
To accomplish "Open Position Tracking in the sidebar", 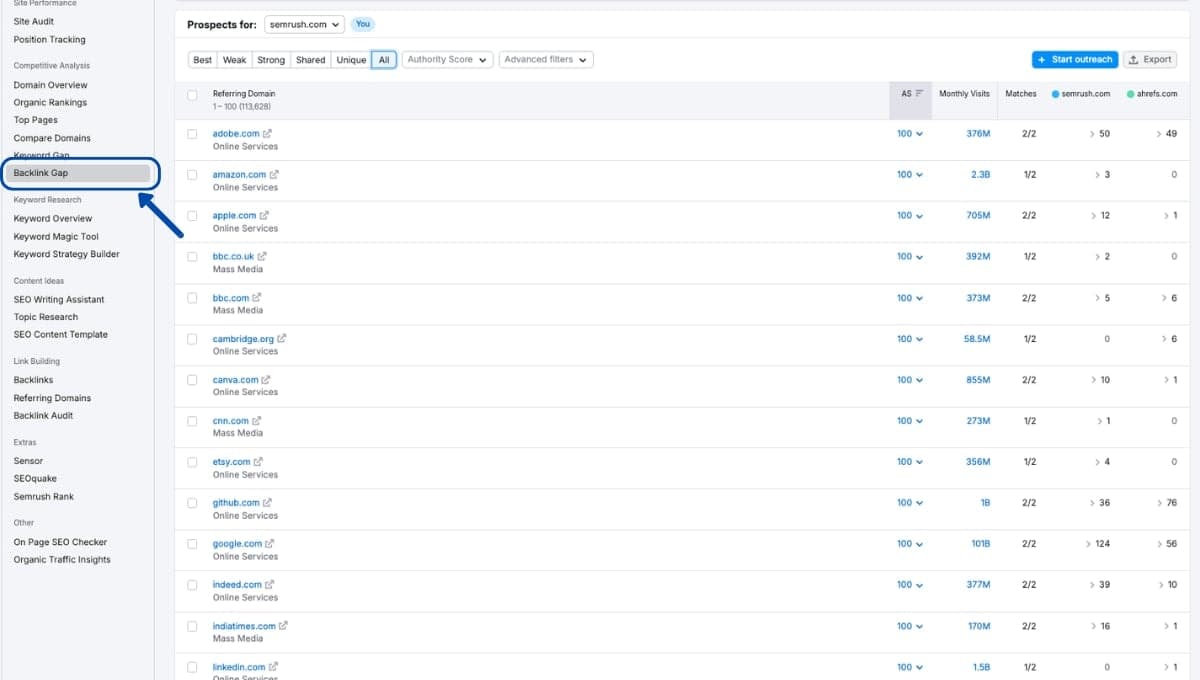I will point(49,40).
